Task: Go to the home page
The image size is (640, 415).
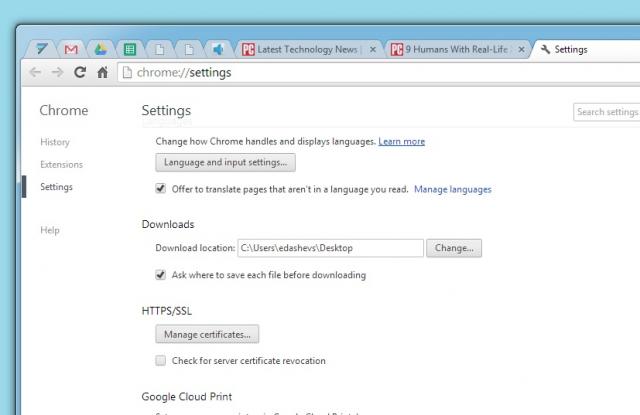Action: tap(102, 72)
